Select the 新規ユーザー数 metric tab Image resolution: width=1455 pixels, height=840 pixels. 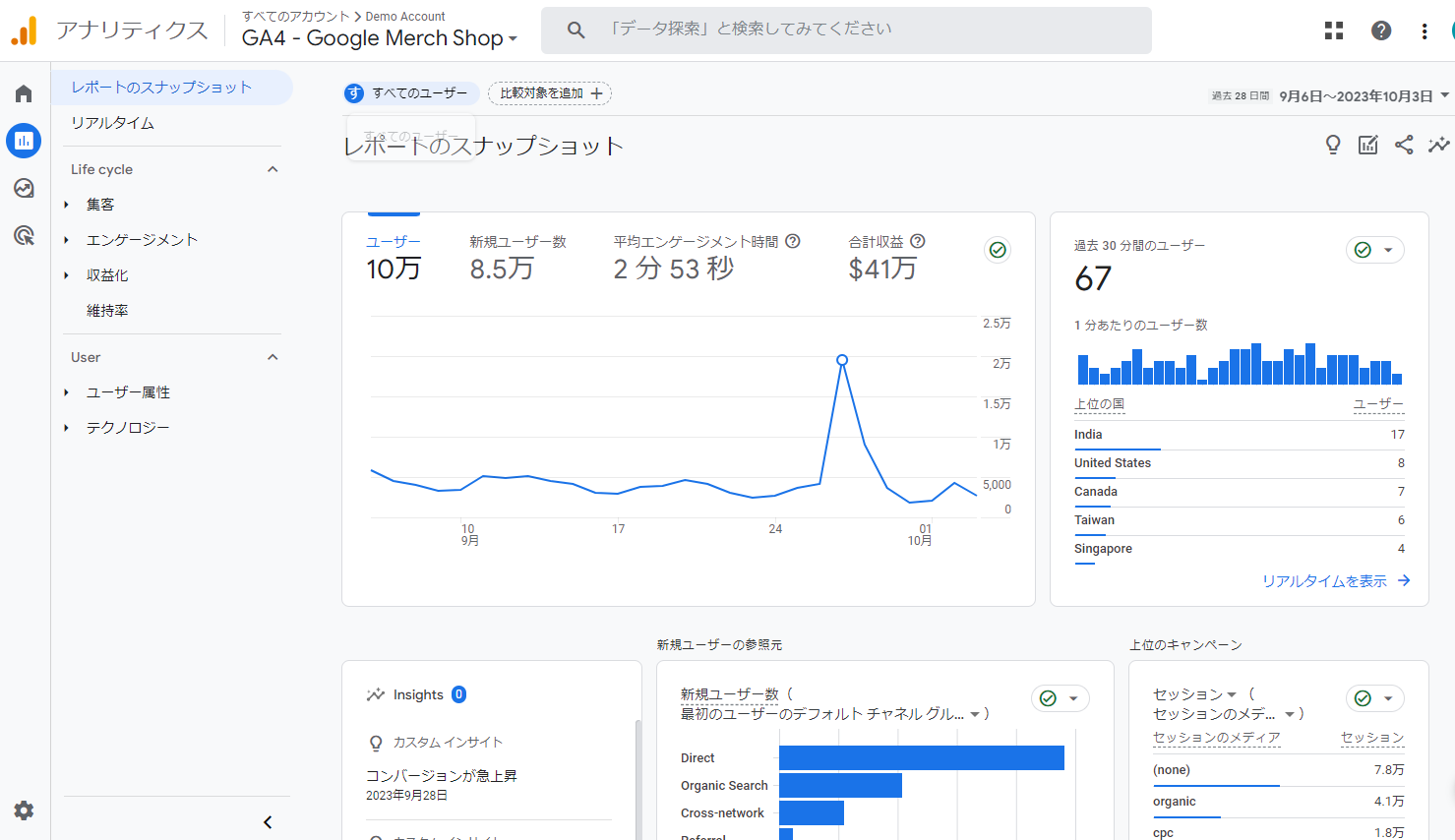[x=517, y=258]
